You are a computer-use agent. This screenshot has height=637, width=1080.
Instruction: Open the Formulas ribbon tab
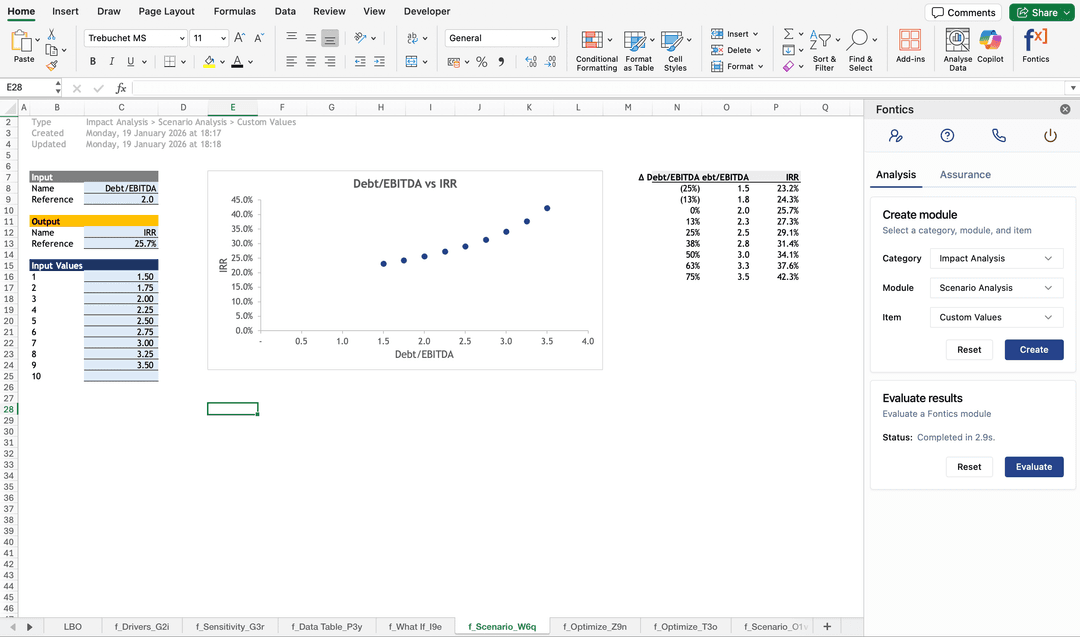pyautogui.click(x=234, y=11)
